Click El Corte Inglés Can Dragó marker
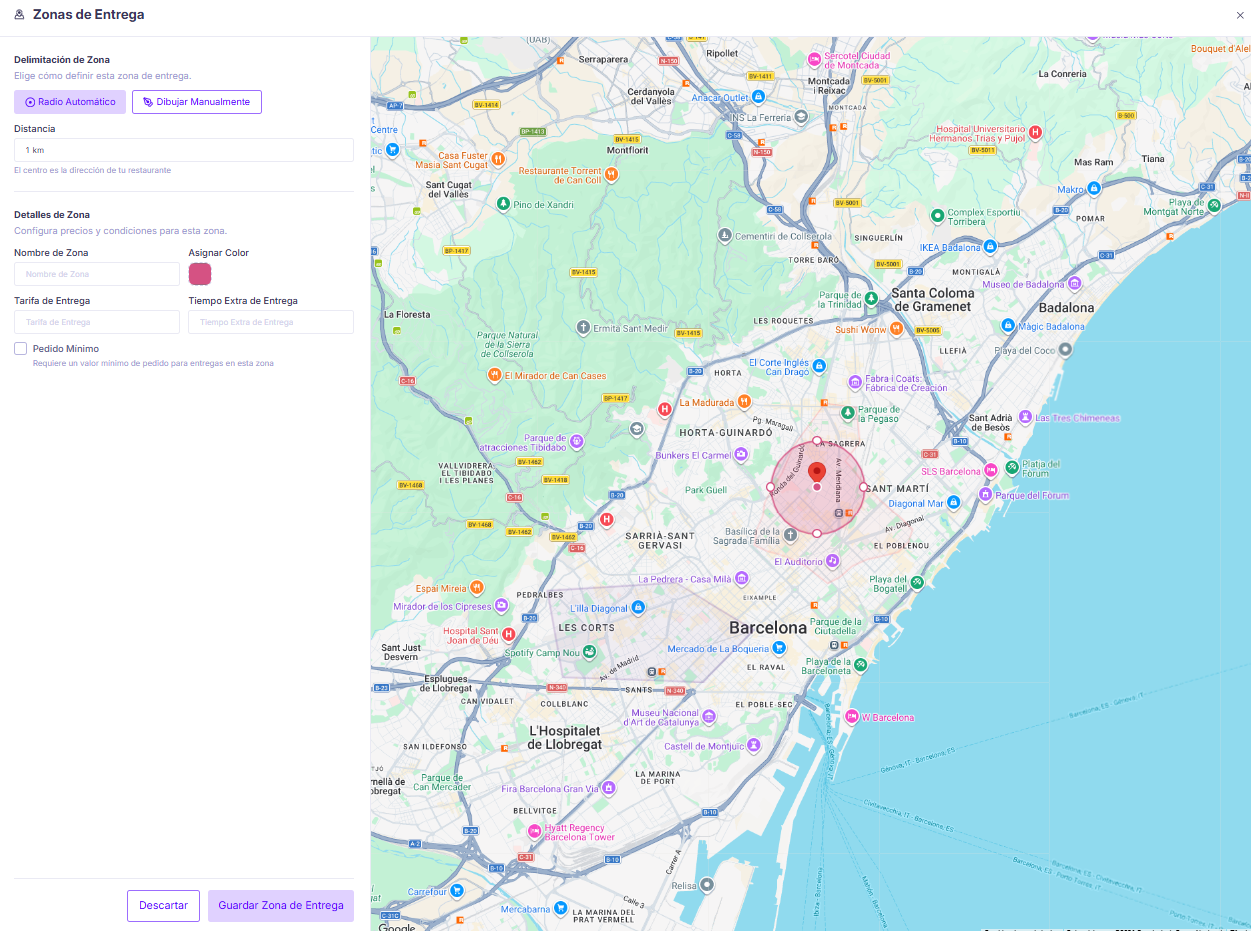 click(819, 366)
